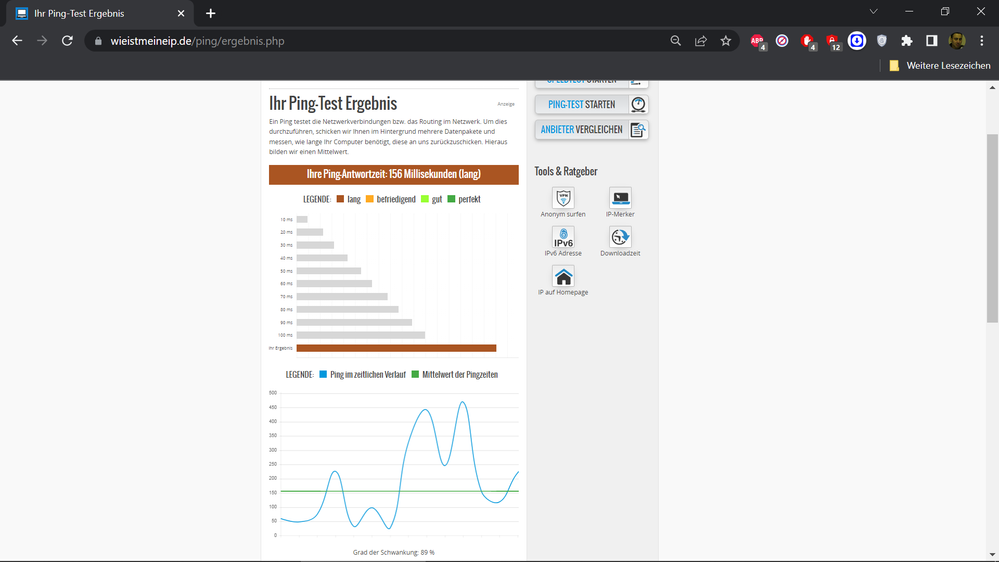Click the 'Tools & Ratgeber' heading

[x=566, y=171]
